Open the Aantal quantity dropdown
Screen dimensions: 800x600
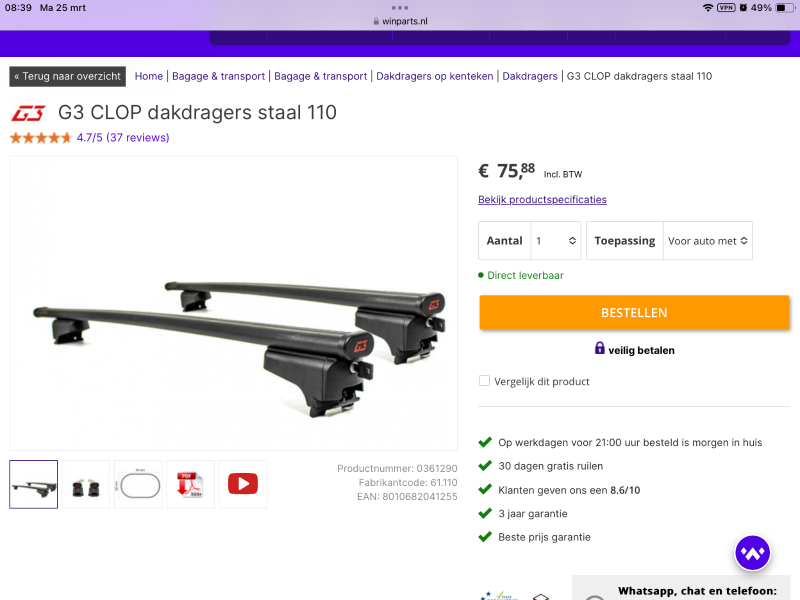coord(556,240)
